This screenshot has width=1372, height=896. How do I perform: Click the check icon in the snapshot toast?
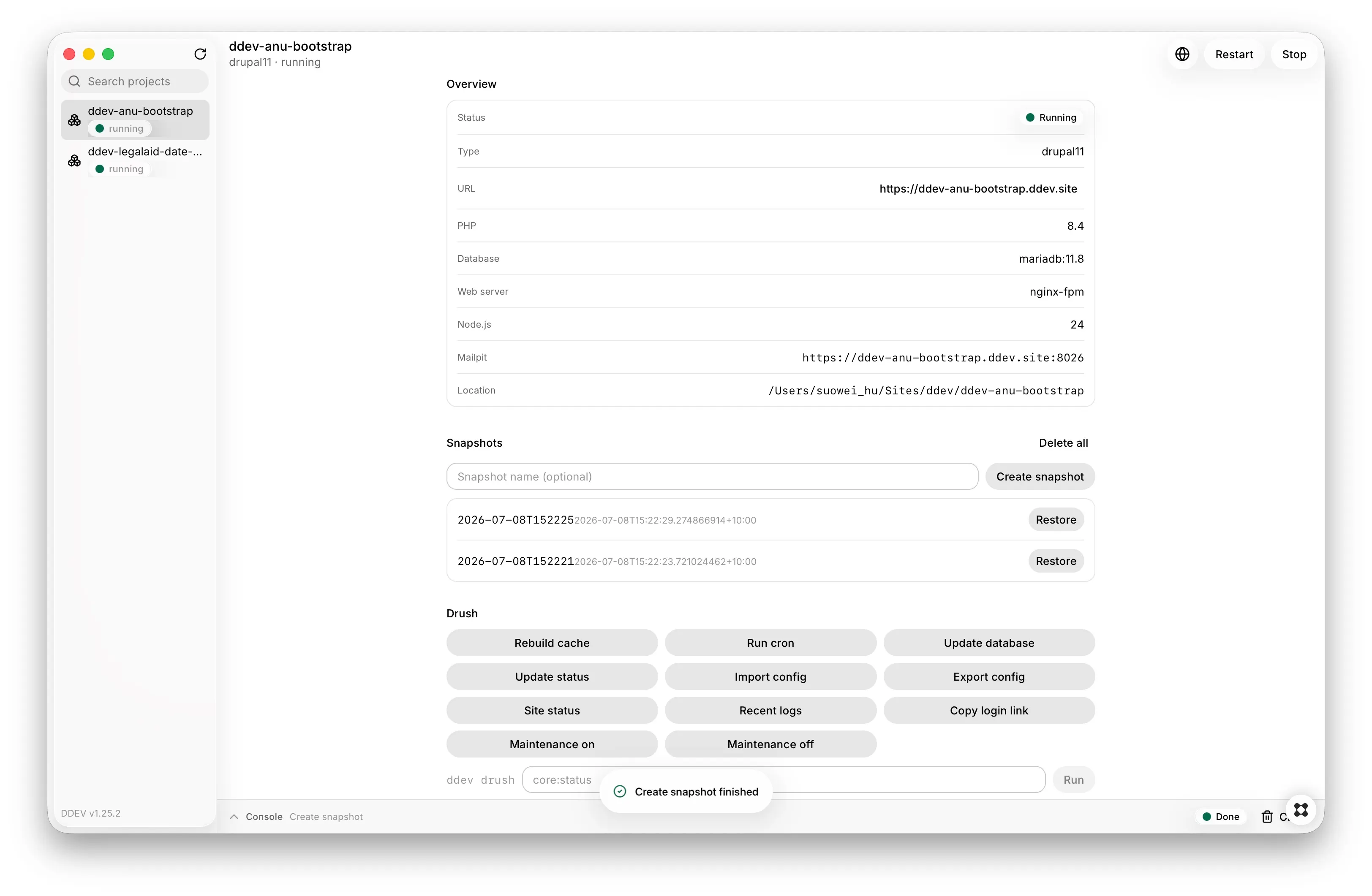point(620,791)
